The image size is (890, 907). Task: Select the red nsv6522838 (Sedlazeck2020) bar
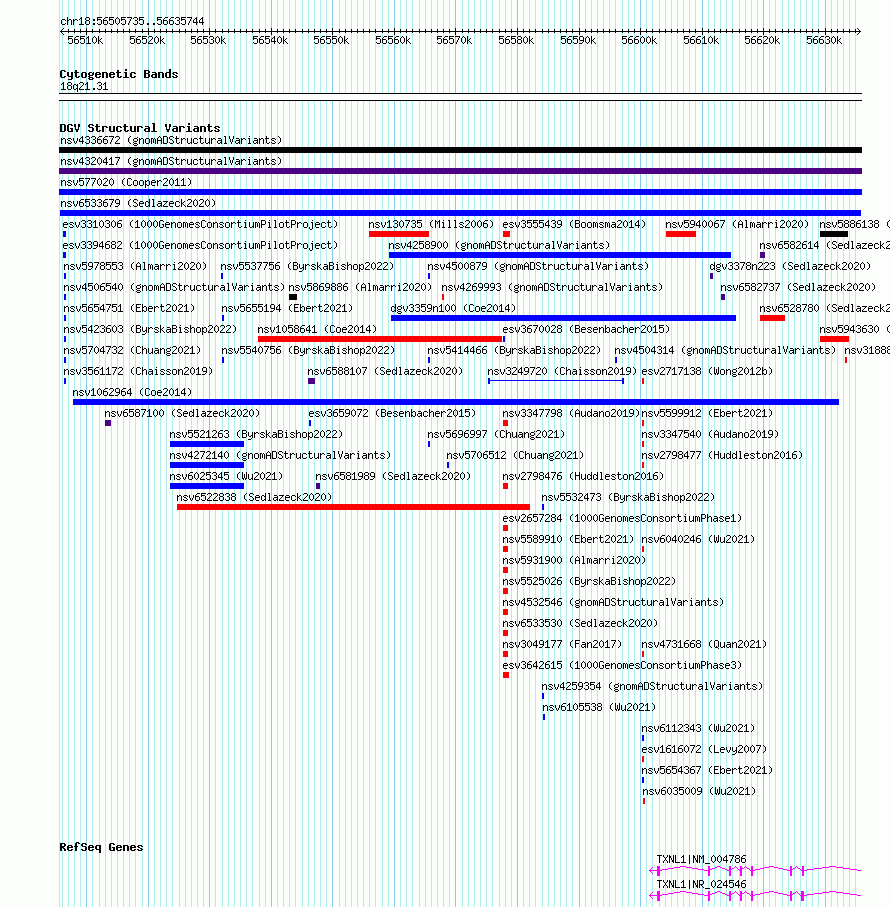[353, 507]
